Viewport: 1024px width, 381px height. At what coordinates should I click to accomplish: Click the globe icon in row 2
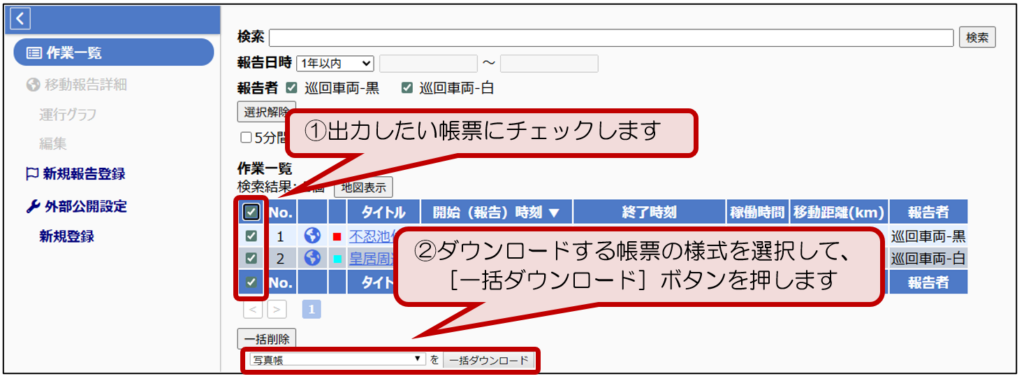click(312, 258)
